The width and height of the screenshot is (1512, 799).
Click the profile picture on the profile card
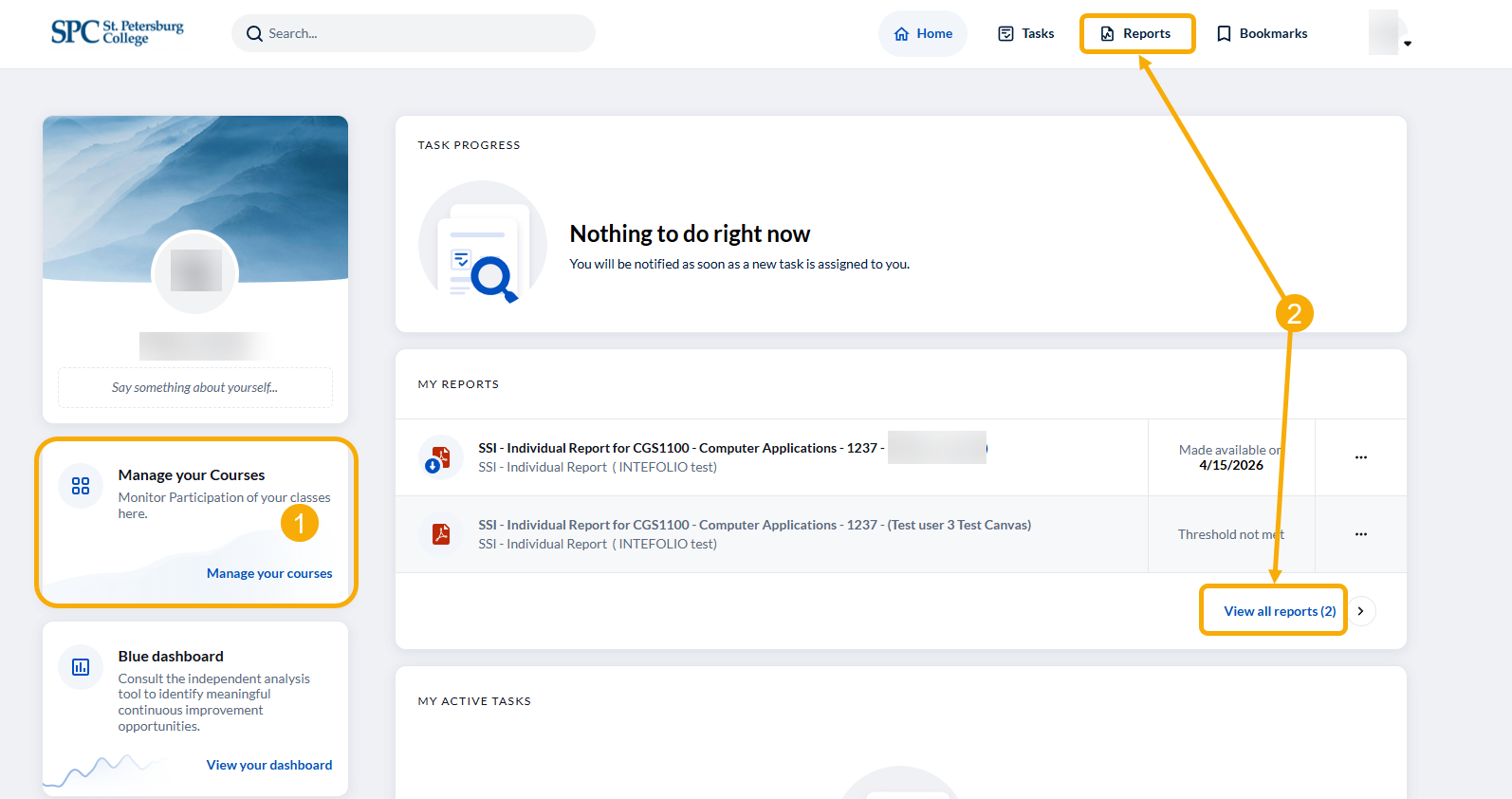click(x=195, y=272)
